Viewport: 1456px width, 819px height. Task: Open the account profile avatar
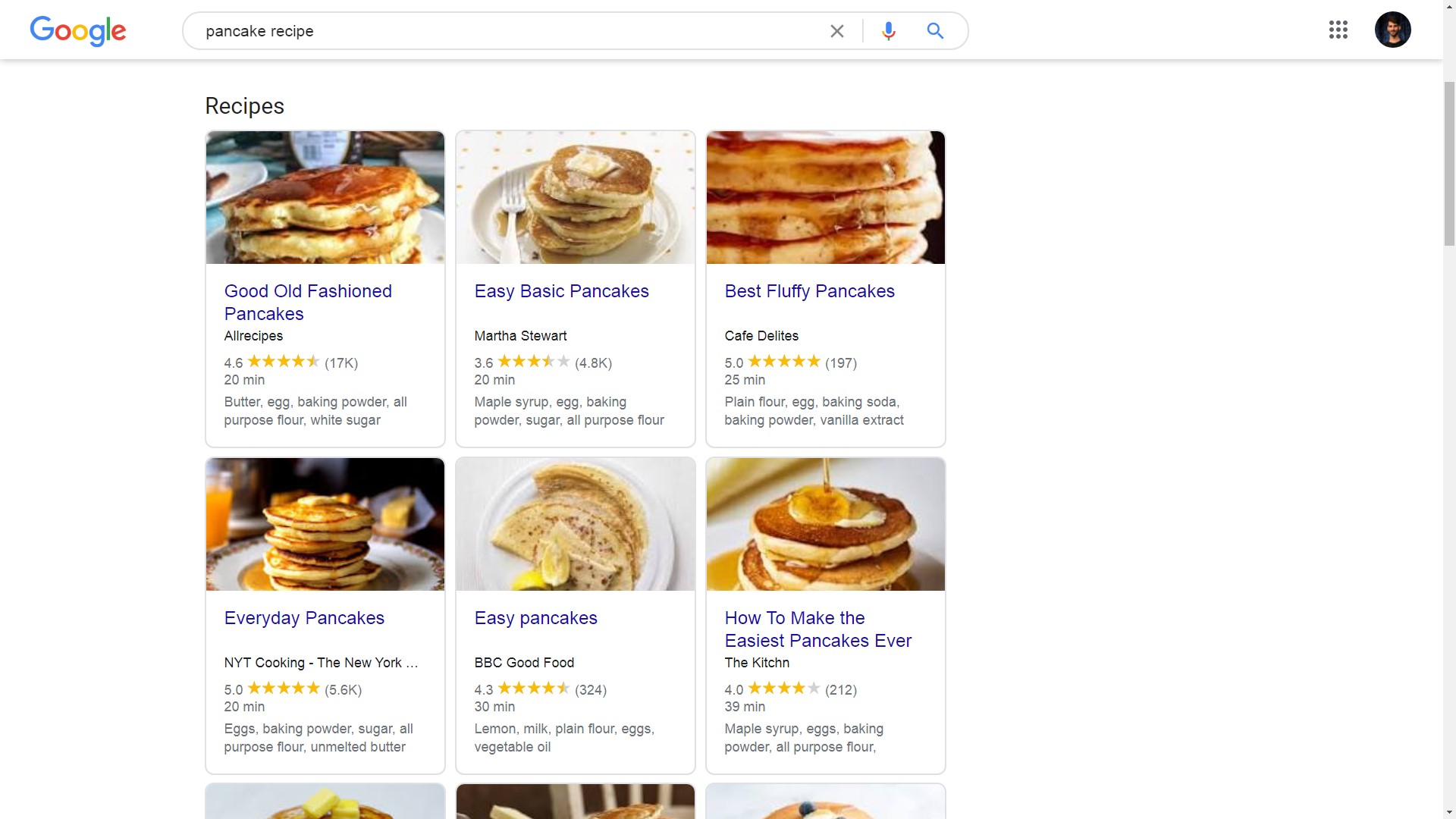click(x=1392, y=30)
